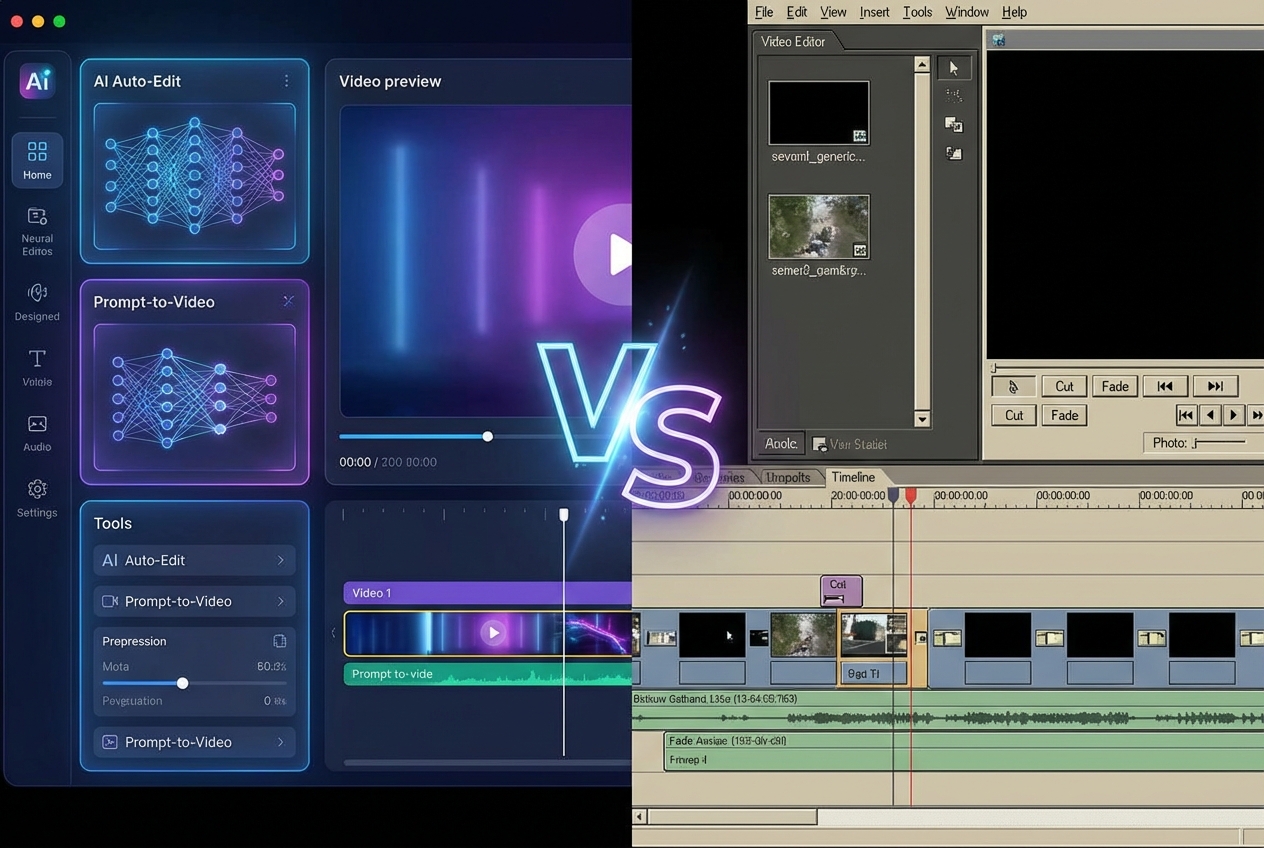Open the Window menu
The image size is (1264, 848).
[967, 12]
